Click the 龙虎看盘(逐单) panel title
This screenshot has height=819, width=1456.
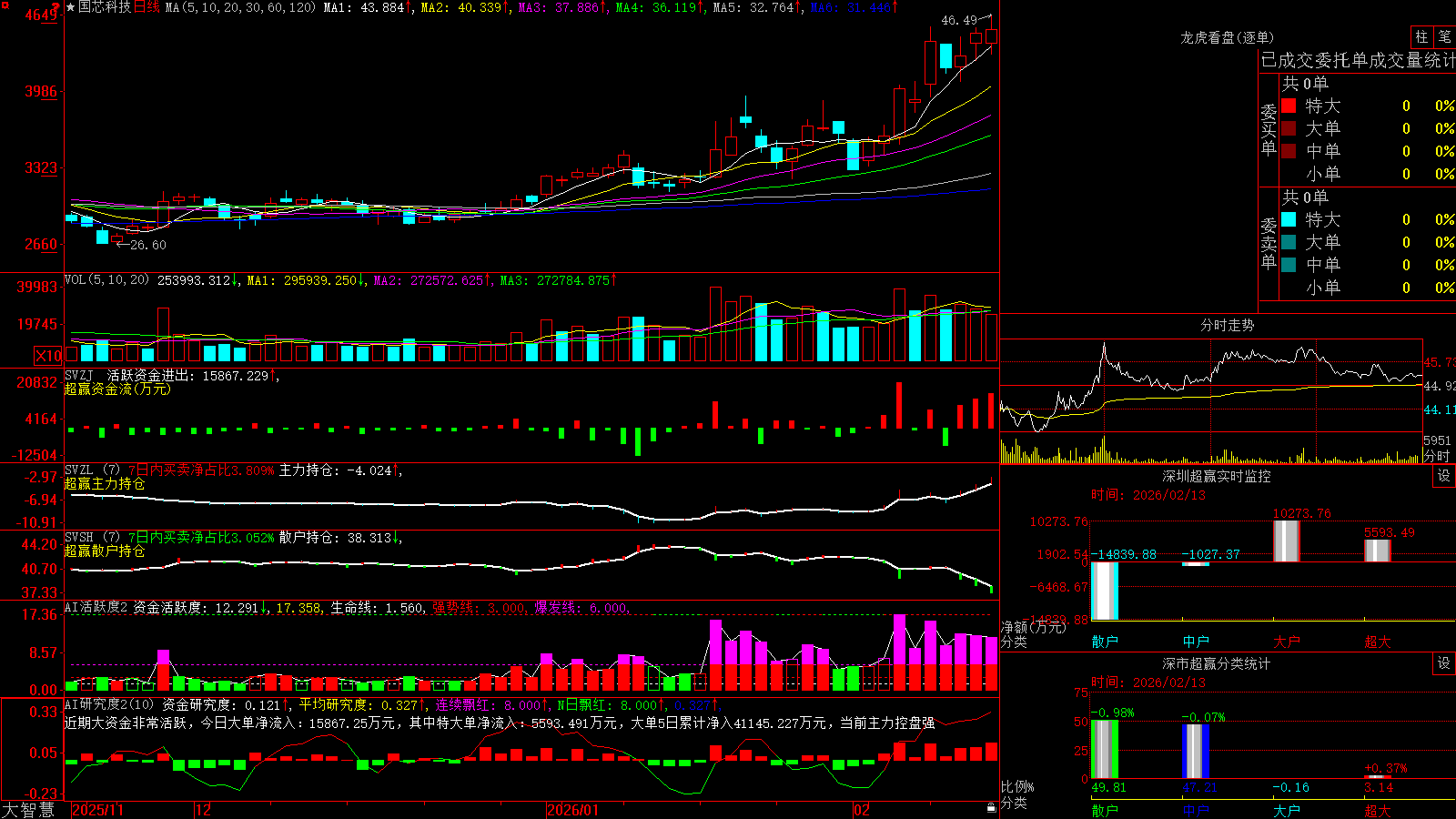coord(1227,37)
